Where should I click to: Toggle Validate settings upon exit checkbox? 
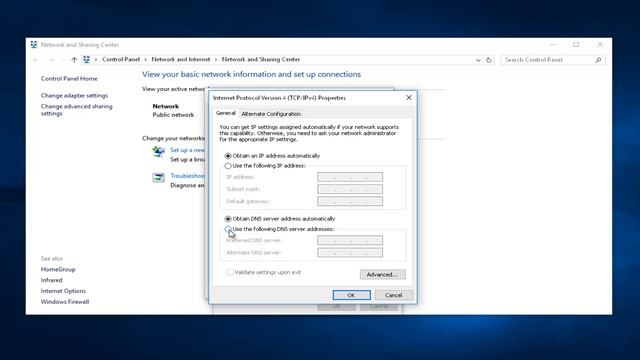click(230, 272)
